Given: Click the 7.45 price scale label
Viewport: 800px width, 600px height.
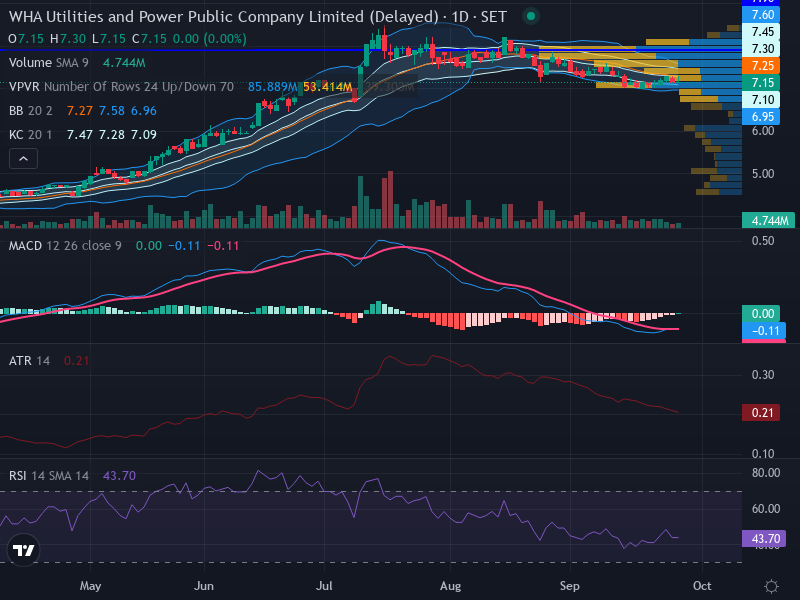Looking at the screenshot, I should coord(761,32).
